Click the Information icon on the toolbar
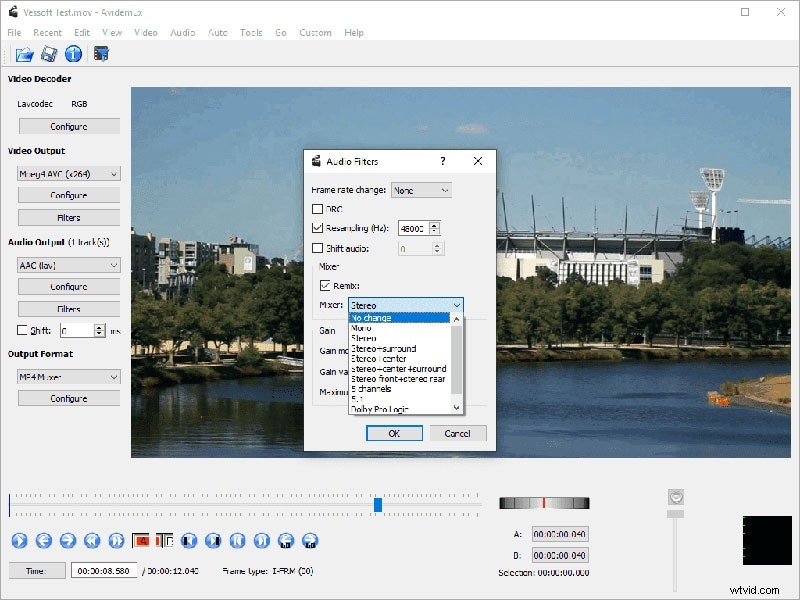The image size is (800, 600). point(73,54)
